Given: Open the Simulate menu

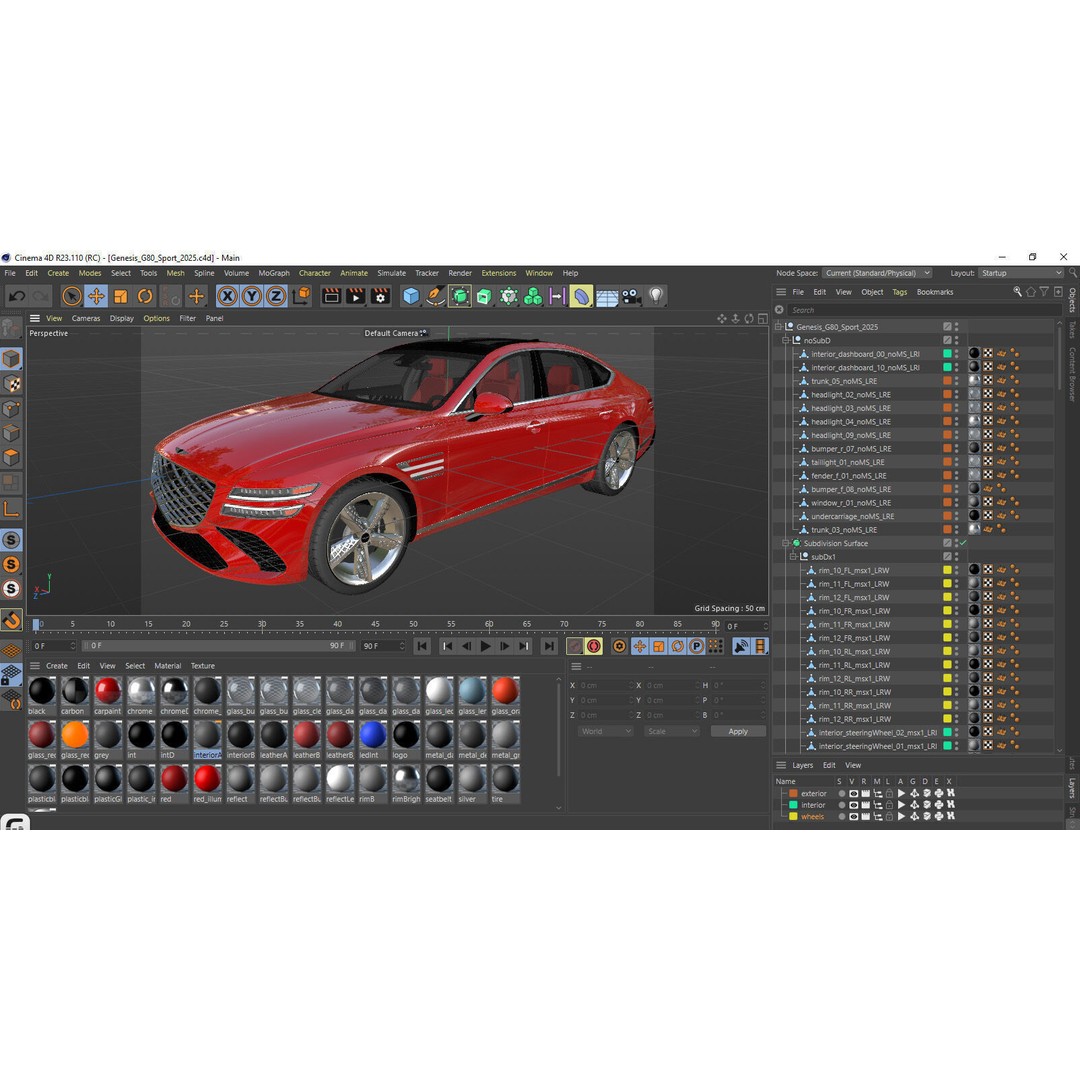Looking at the screenshot, I should pos(391,273).
